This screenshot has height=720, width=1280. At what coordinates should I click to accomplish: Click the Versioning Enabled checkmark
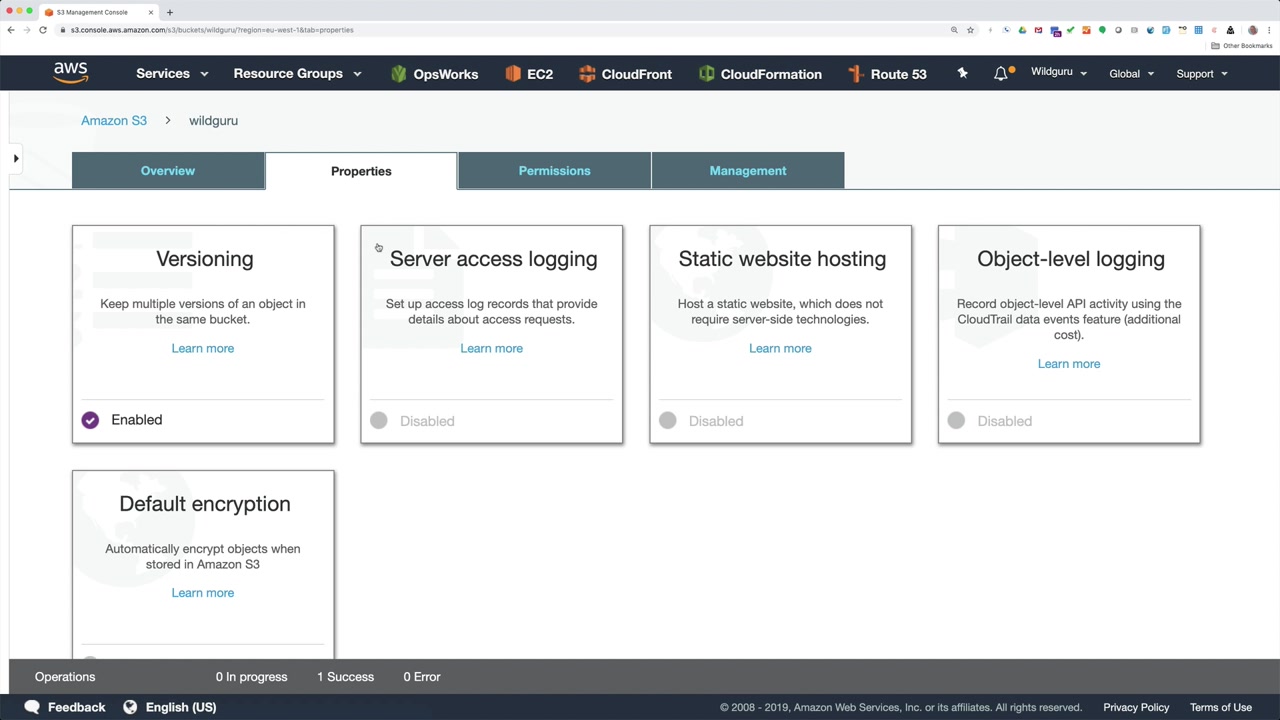[x=90, y=420]
